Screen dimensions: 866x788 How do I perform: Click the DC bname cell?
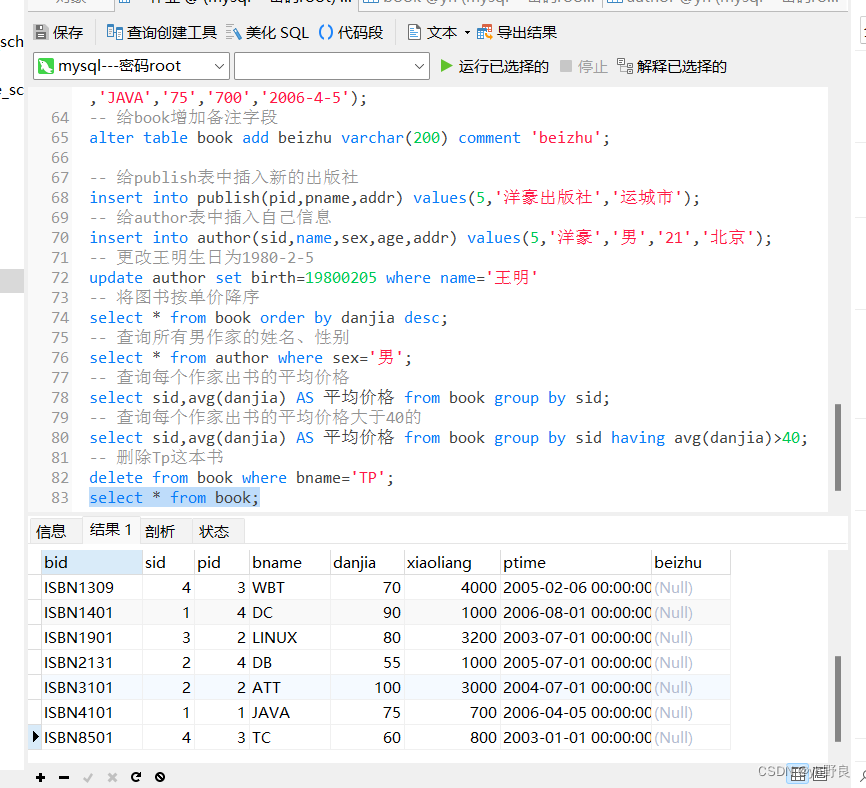pyautogui.click(x=289, y=612)
